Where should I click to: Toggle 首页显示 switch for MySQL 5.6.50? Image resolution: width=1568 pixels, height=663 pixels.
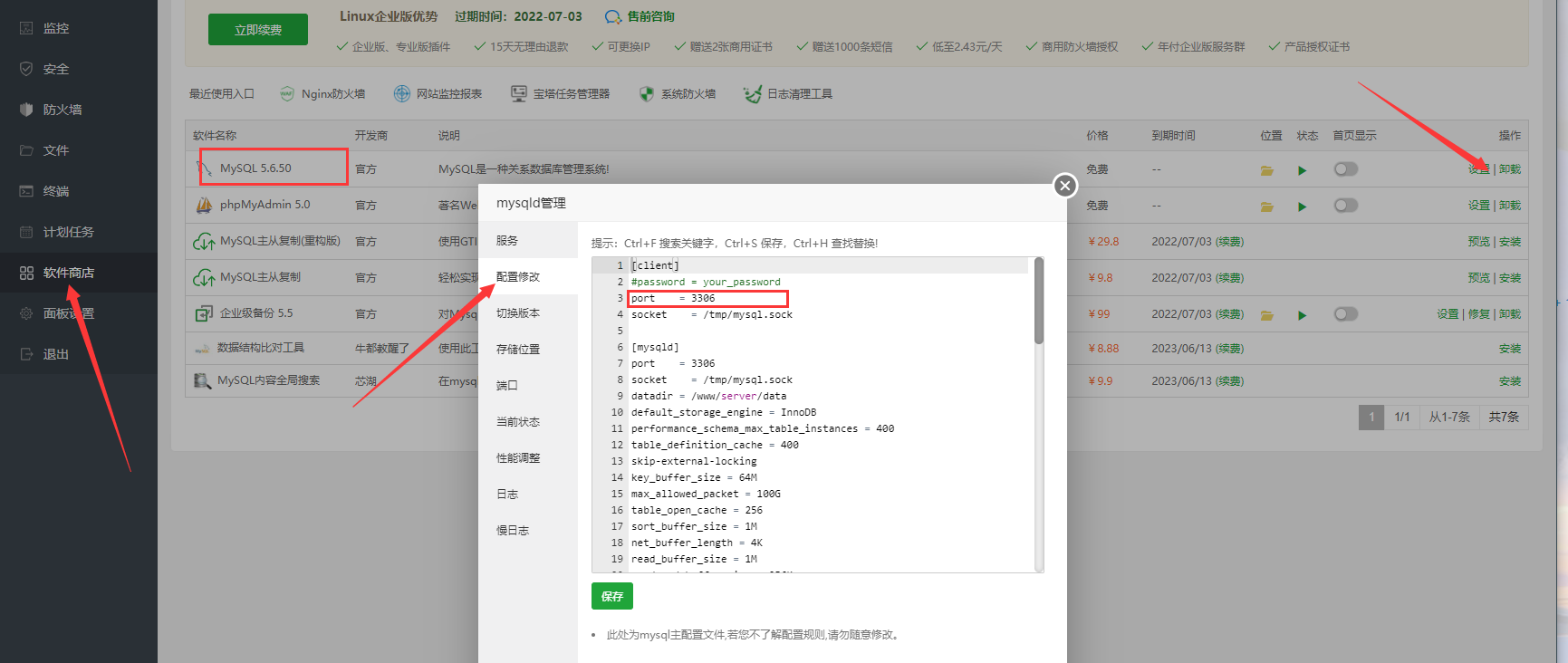pyautogui.click(x=1346, y=169)
